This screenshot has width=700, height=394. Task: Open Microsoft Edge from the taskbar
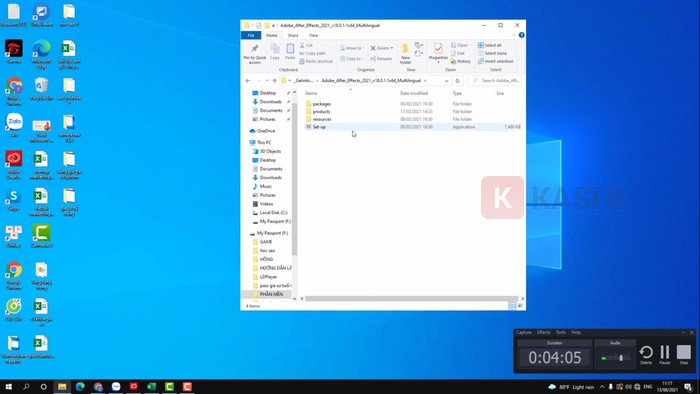click(x=80, y=386)
